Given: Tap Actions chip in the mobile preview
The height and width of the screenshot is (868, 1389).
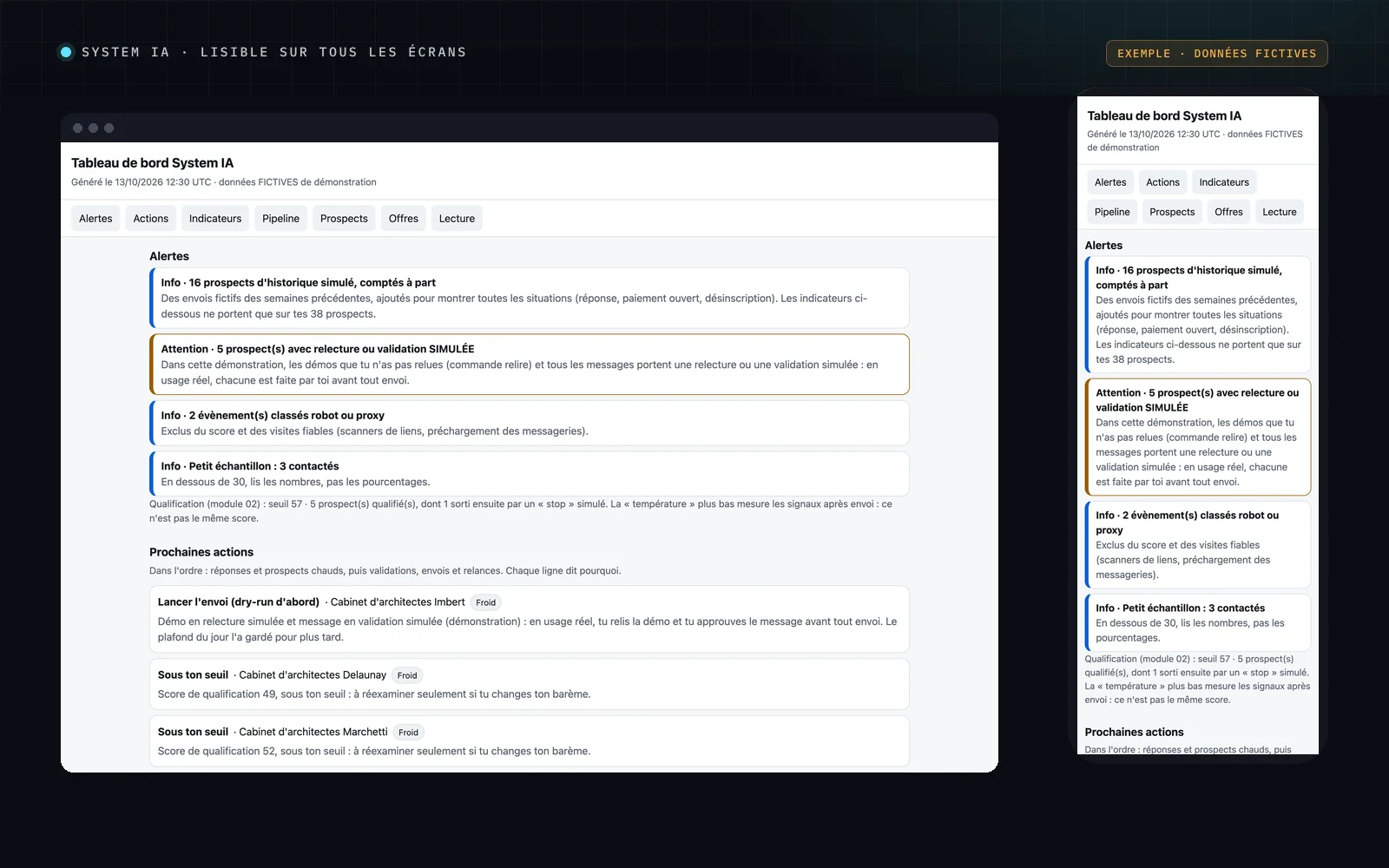Looking at the screenshot, I should [x=1162, y=182].
